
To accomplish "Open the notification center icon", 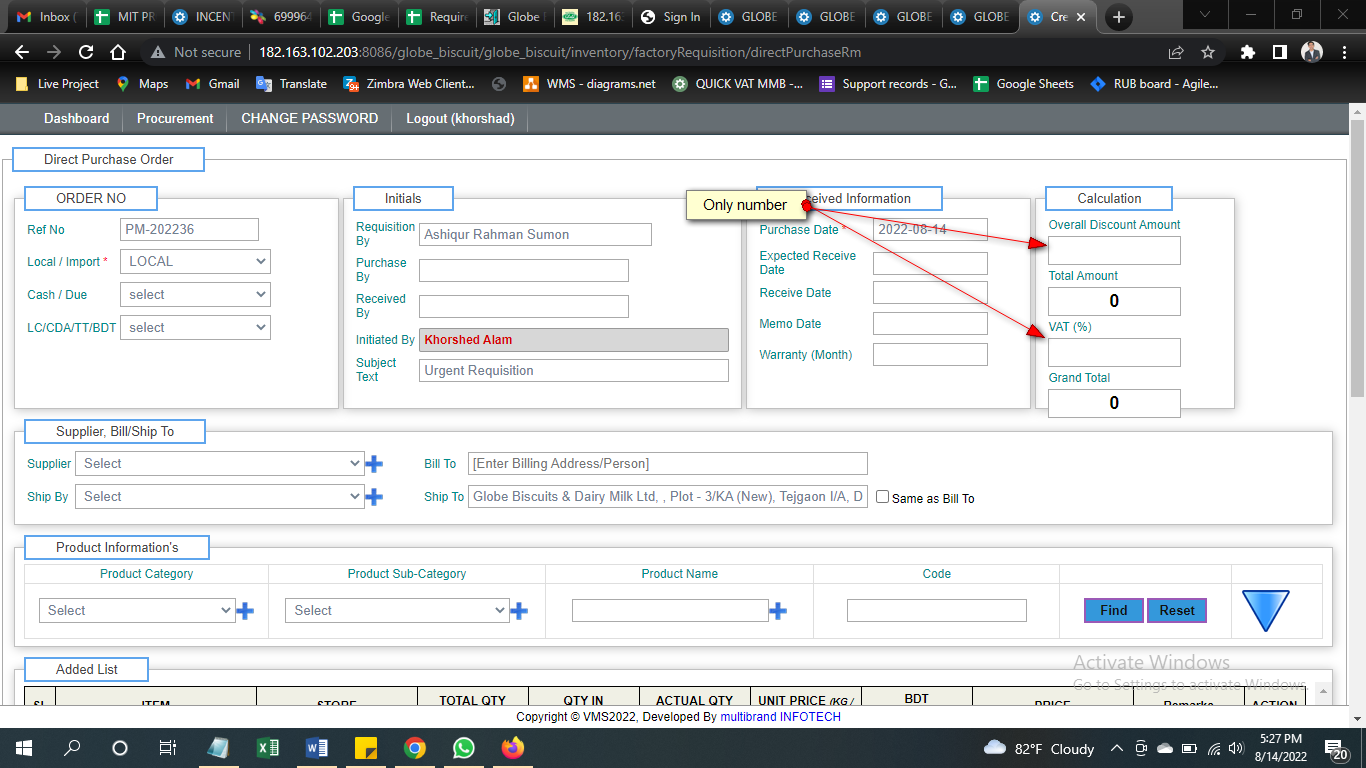I will pos(1337,748).
